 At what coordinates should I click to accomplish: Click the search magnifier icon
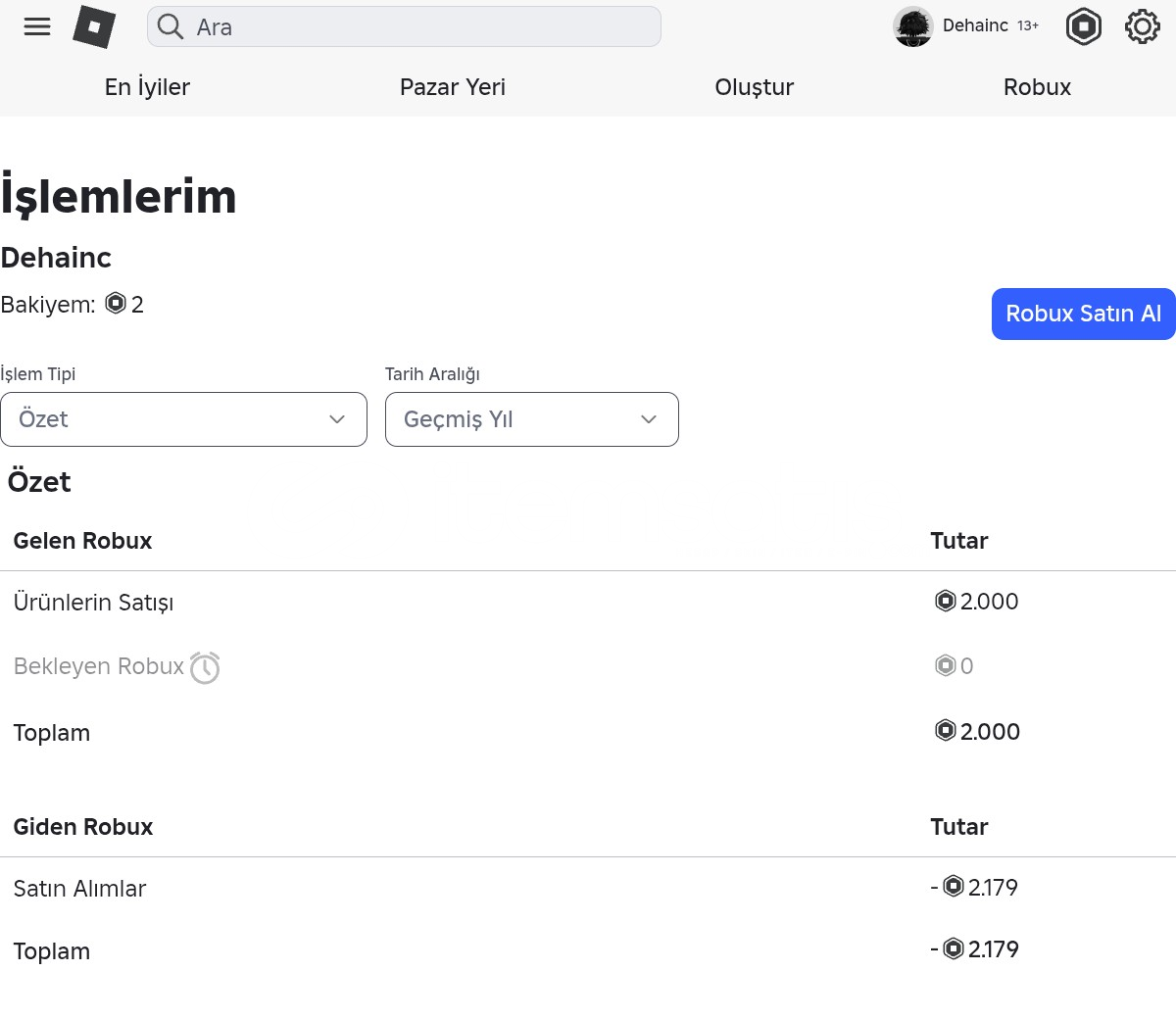click(171, 26)
